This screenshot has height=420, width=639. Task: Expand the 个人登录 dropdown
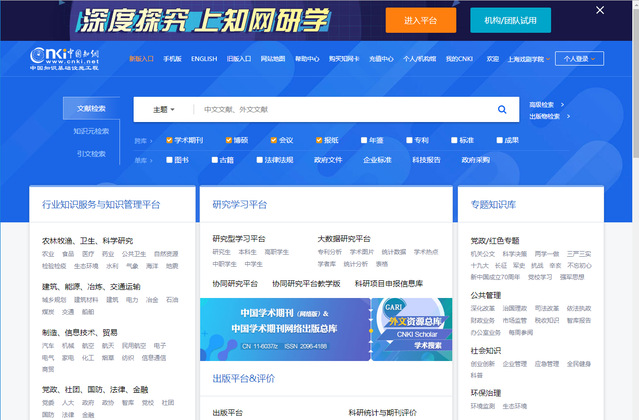point(579,59)
